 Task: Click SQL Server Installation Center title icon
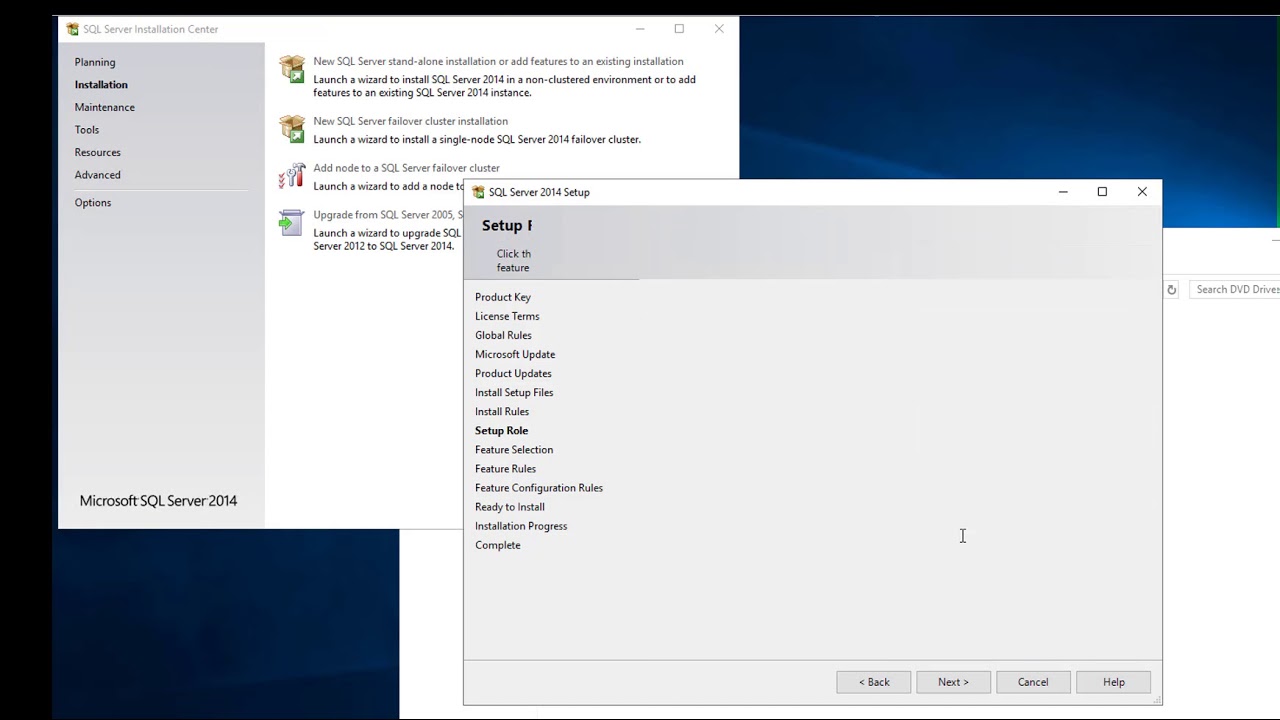coord(73,29)
